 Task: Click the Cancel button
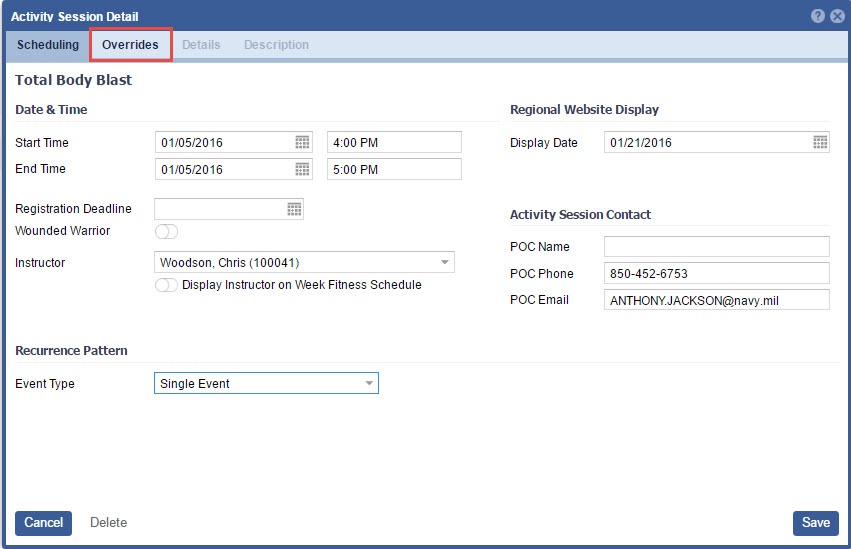pyautogui.click(x=43, y=523)
